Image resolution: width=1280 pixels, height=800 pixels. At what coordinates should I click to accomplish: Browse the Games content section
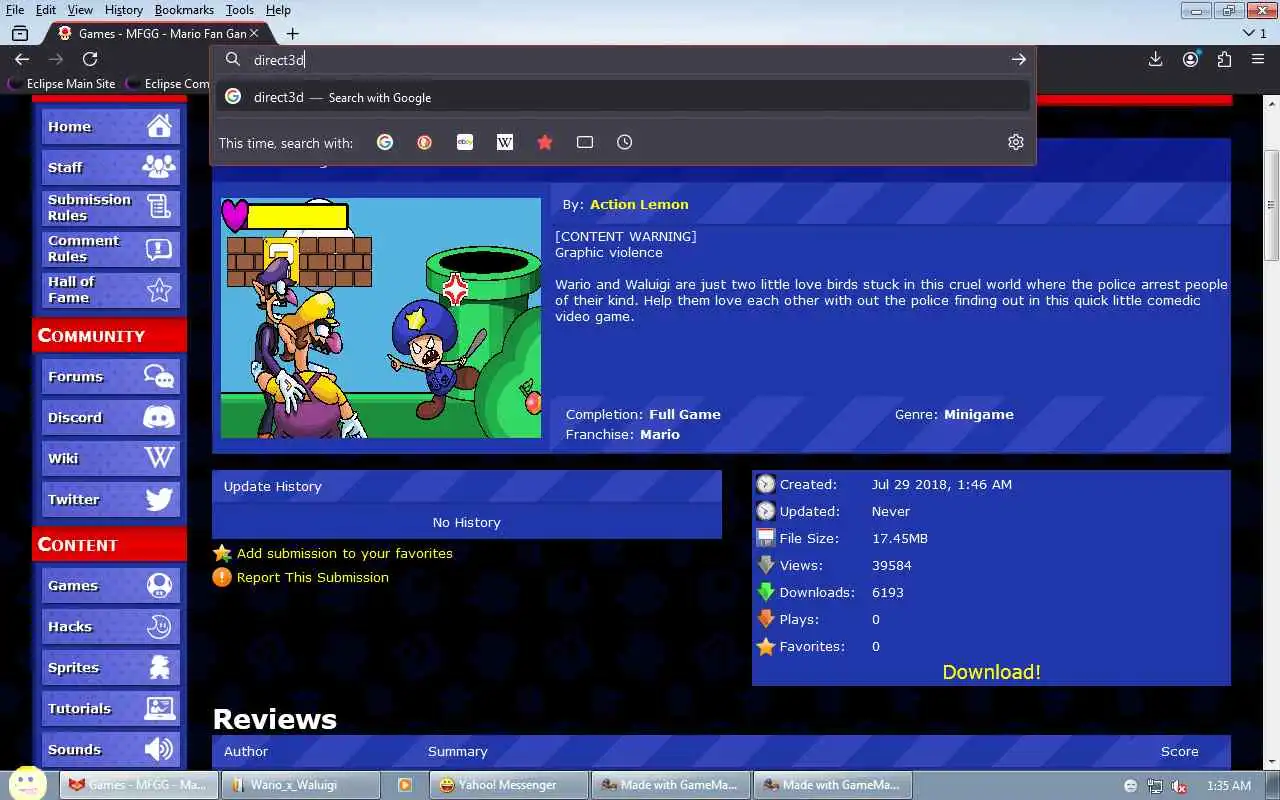tap(110, 585)
